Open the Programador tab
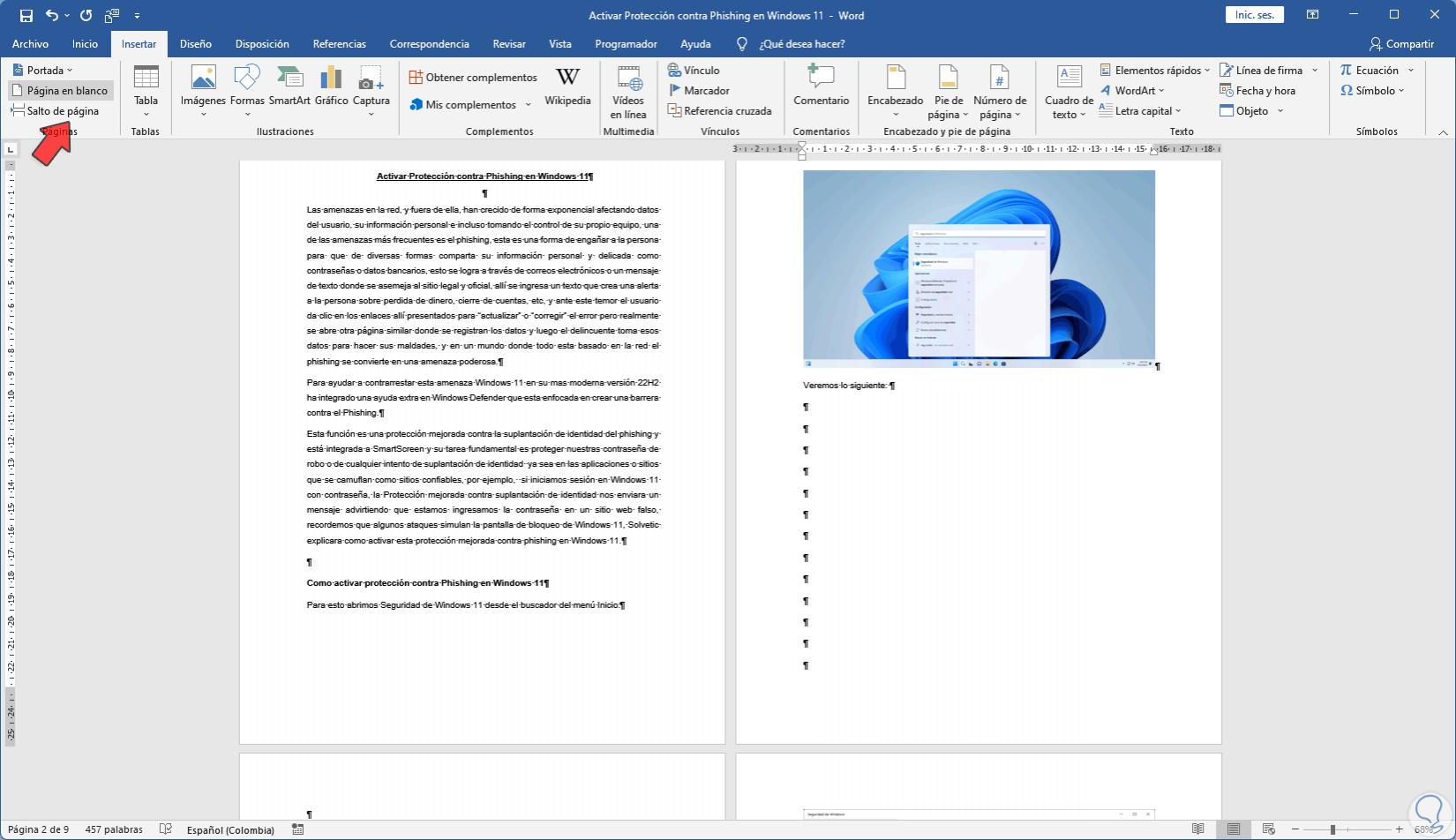Screen dimensions: 1456x840 point(627,44)
